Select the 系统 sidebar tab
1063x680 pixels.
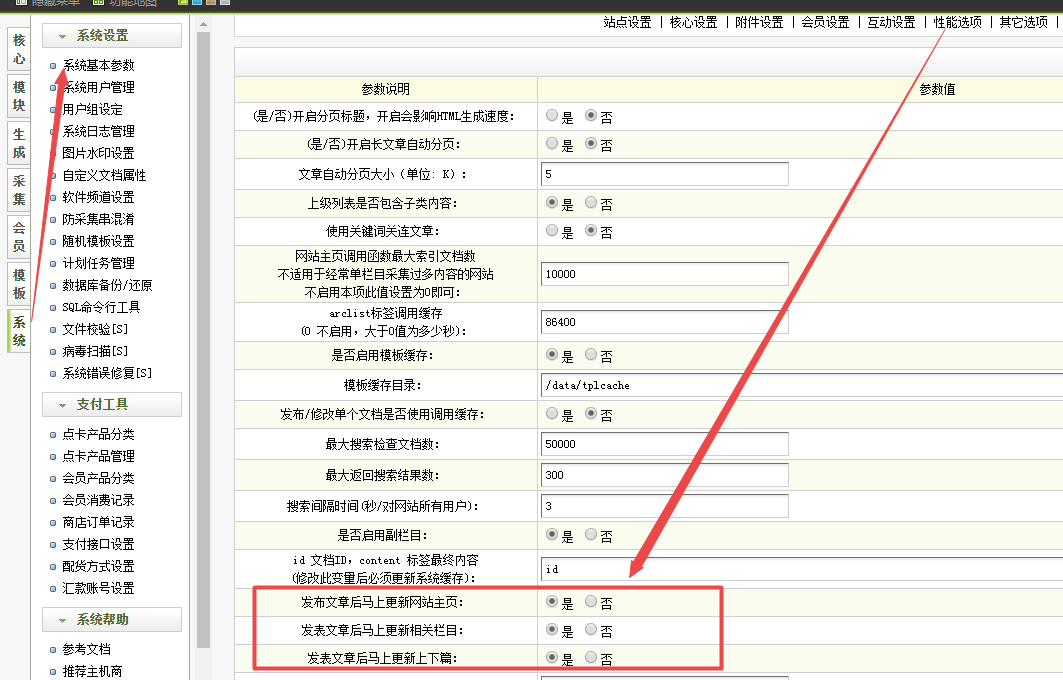[x=19, y=331]
